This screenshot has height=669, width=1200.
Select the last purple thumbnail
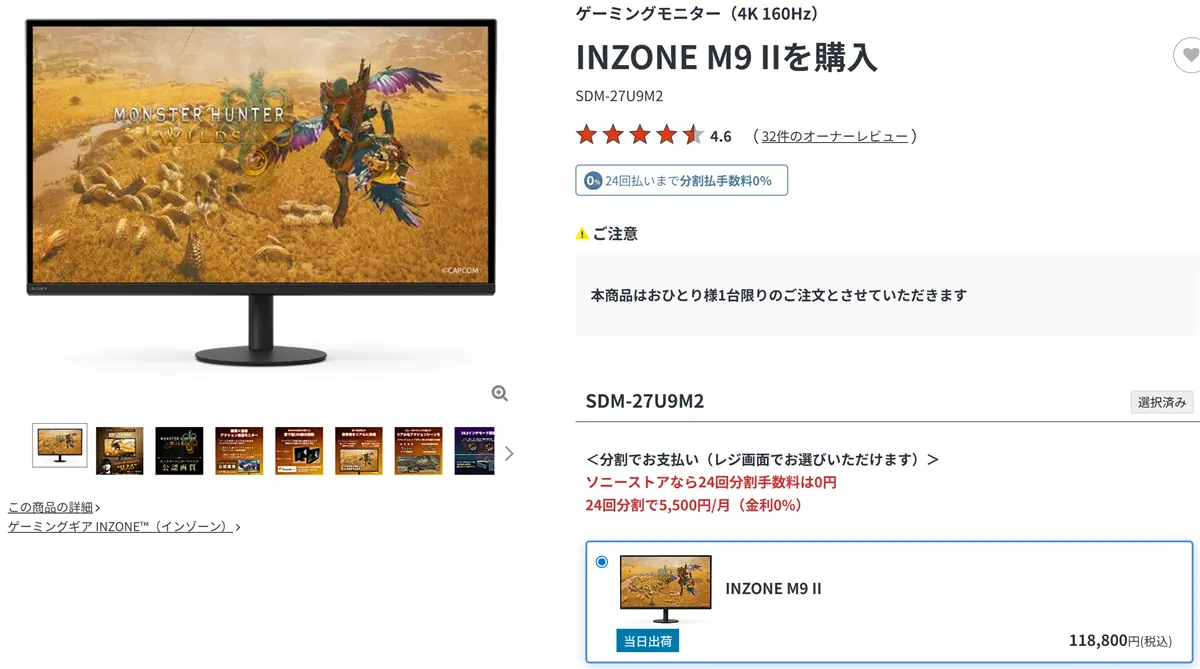pyautogui.click(x=474, y=451)
